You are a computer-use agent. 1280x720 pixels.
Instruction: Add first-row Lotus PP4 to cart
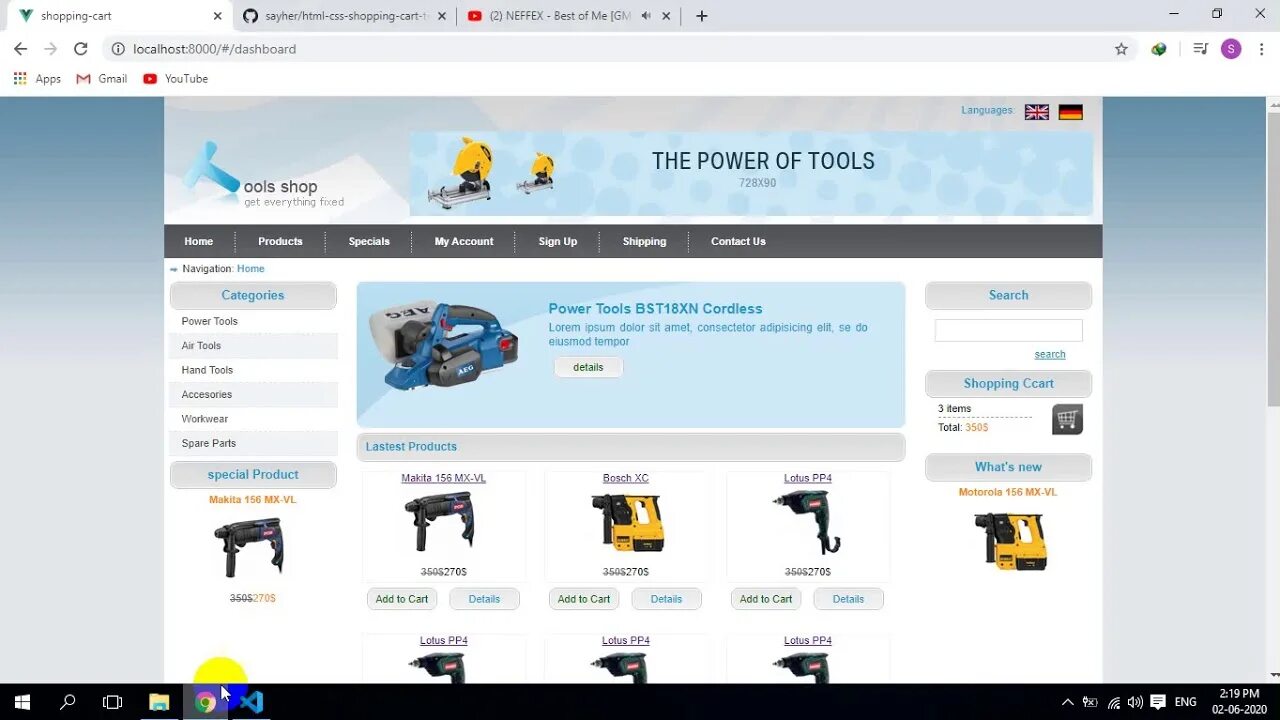[766, 599]
